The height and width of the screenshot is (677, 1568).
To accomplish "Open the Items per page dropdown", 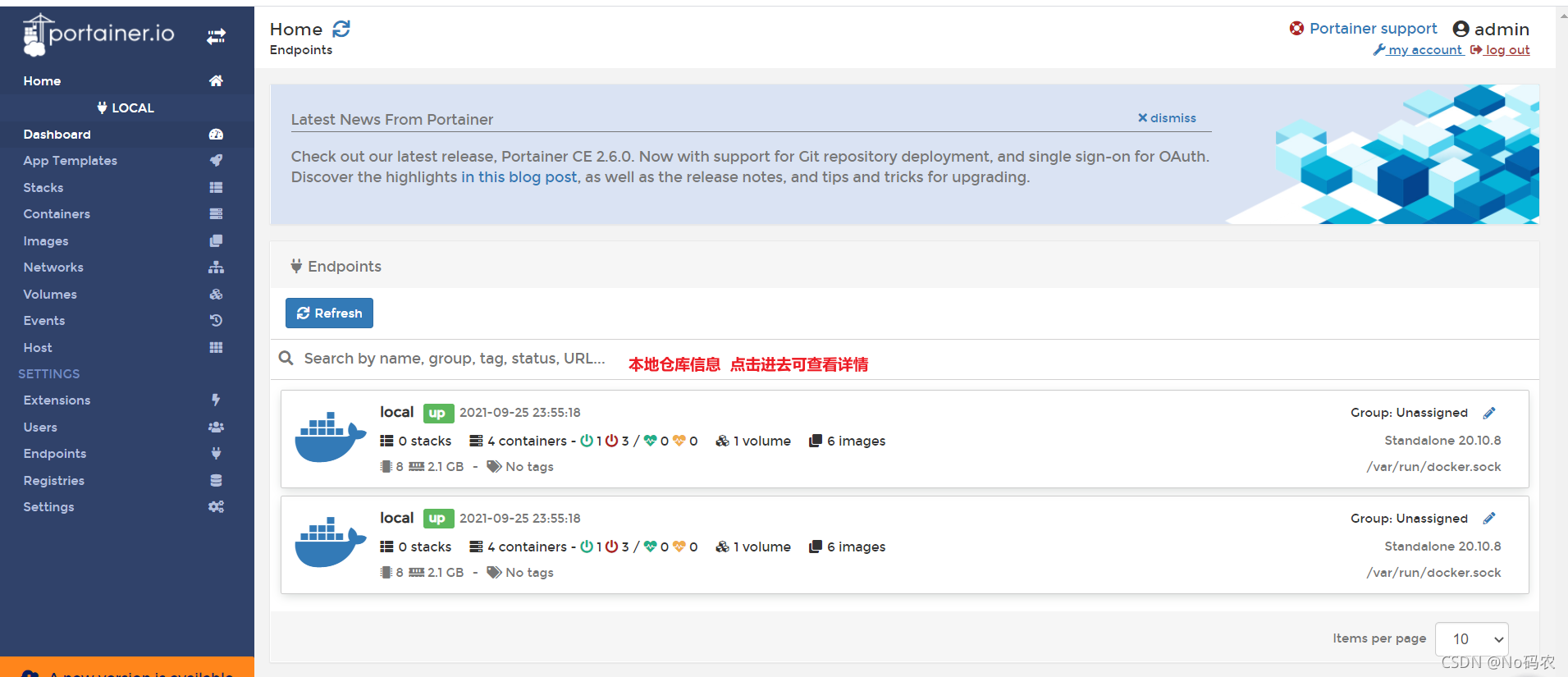I will (x=1472, y=639).
